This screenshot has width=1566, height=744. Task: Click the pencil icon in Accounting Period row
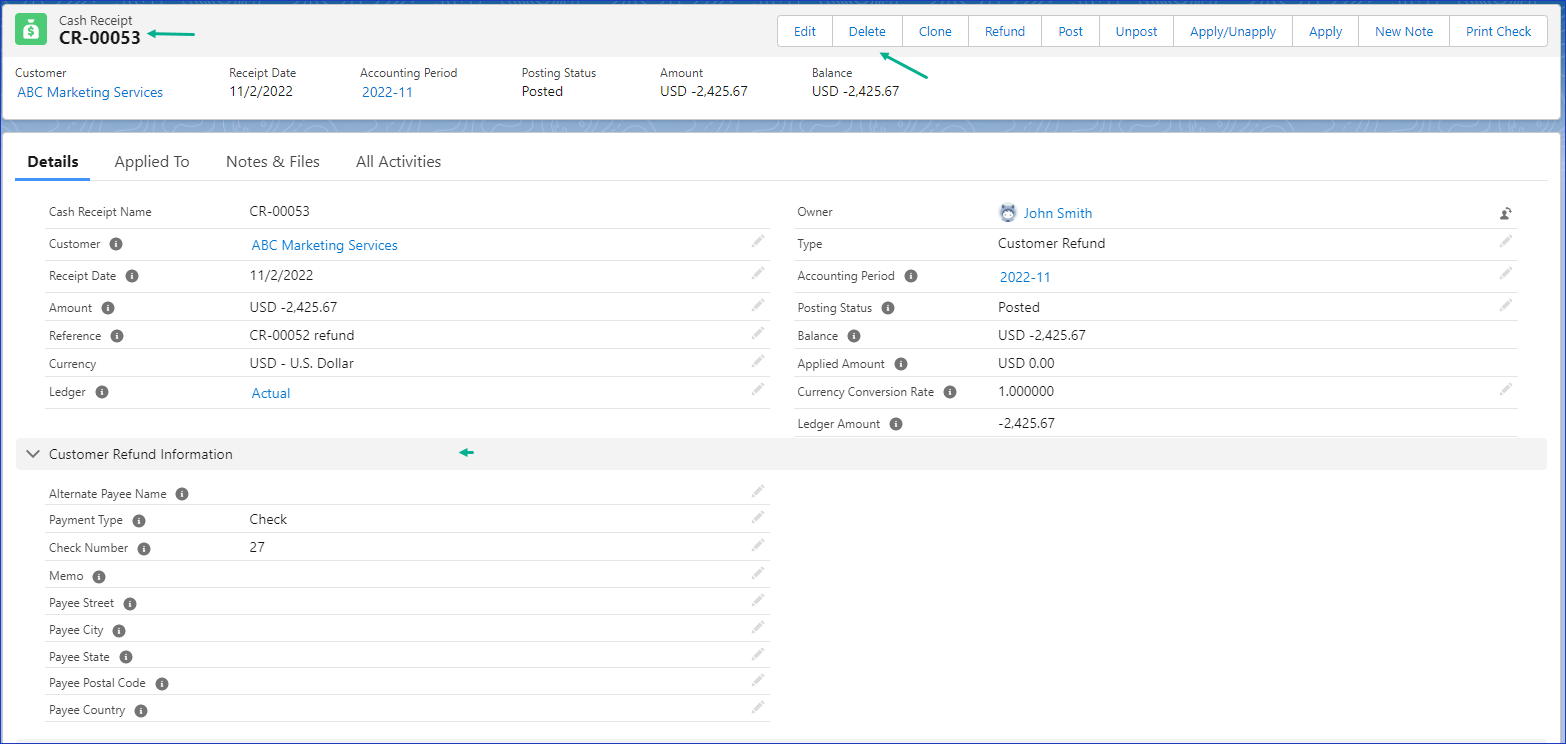[1505, 273]
